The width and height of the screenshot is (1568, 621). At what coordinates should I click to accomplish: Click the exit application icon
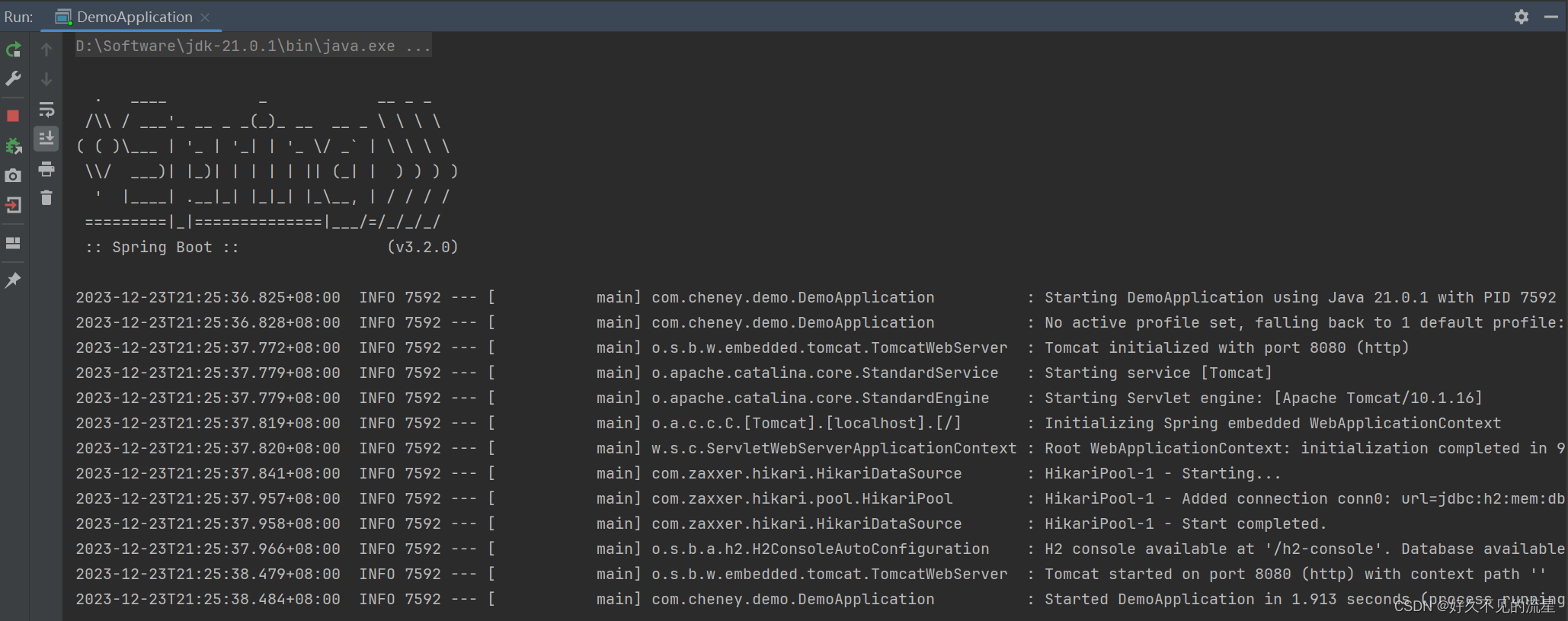pyautogui.click(x=13, y=205)
